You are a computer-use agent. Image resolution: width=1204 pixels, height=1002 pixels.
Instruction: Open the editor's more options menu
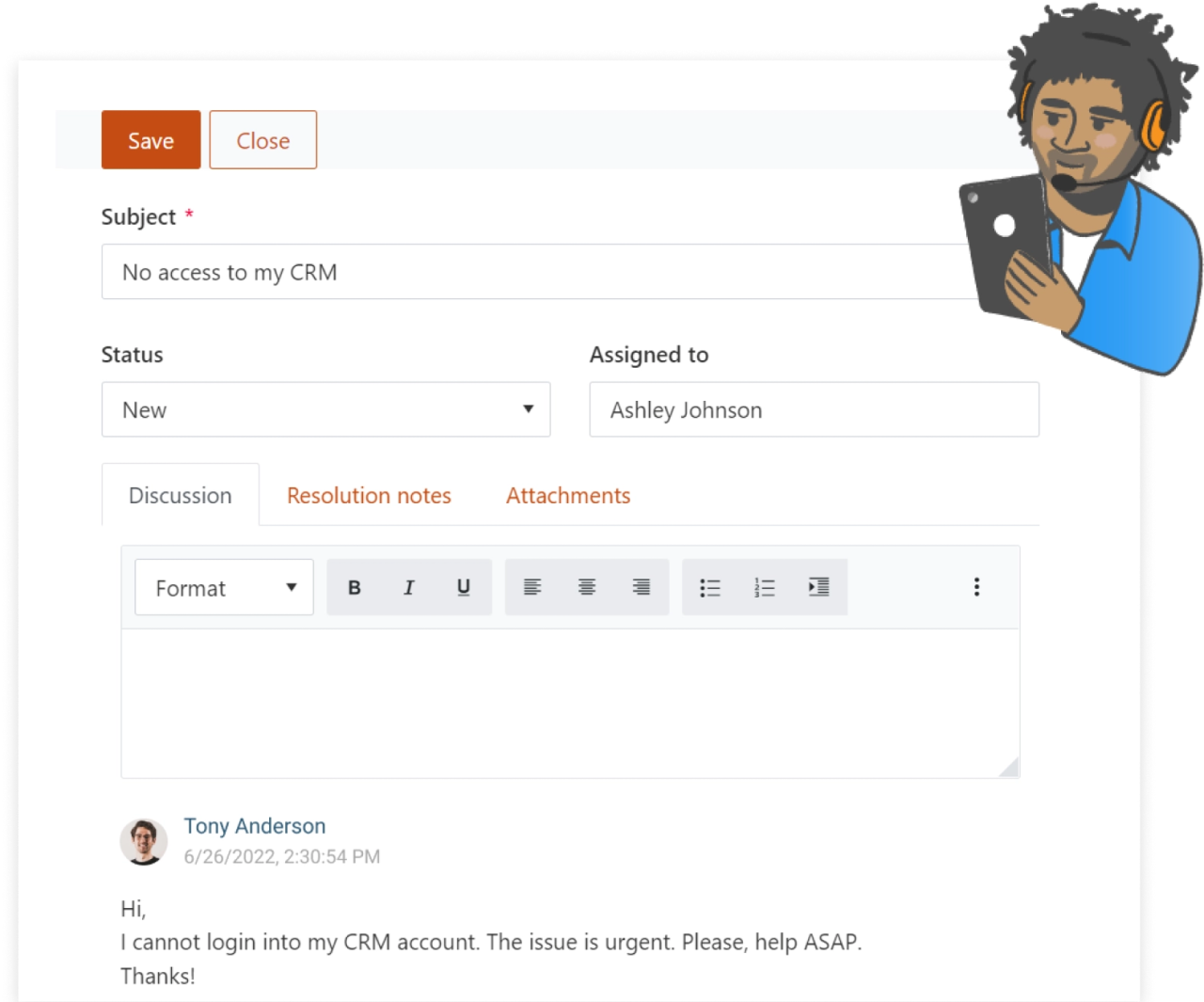(976, 587)
